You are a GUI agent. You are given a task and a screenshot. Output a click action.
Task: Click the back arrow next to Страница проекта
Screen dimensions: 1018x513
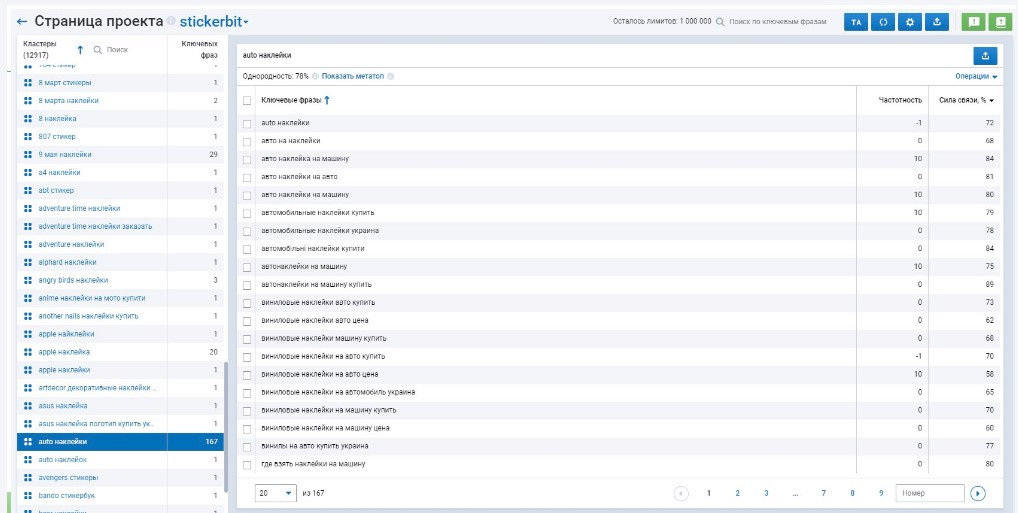tap(21, 21)
